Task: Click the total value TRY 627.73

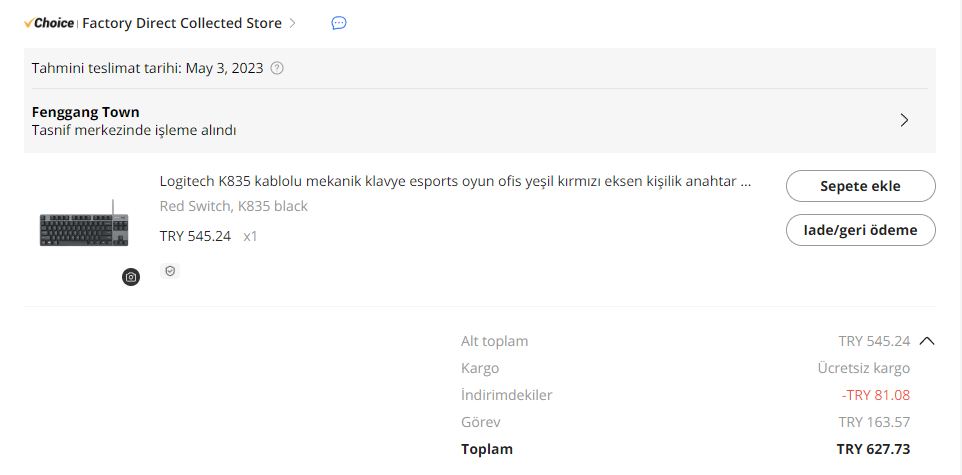Action: [874, 449]
